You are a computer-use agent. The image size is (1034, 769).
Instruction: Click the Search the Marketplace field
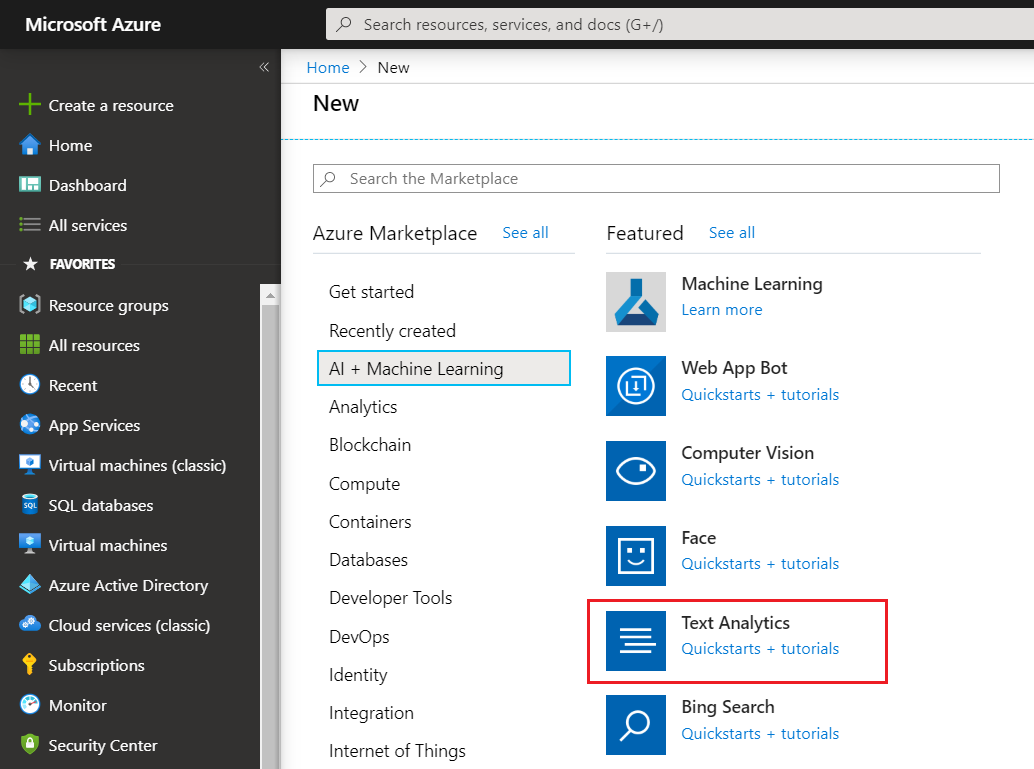click(x=656, y=178)
